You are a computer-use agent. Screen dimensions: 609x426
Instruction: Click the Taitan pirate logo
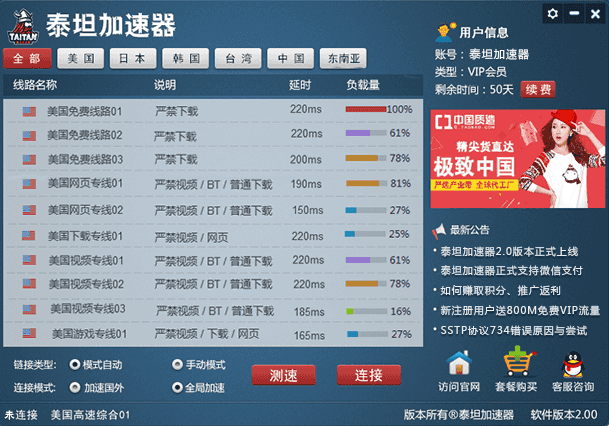[23, 26]
